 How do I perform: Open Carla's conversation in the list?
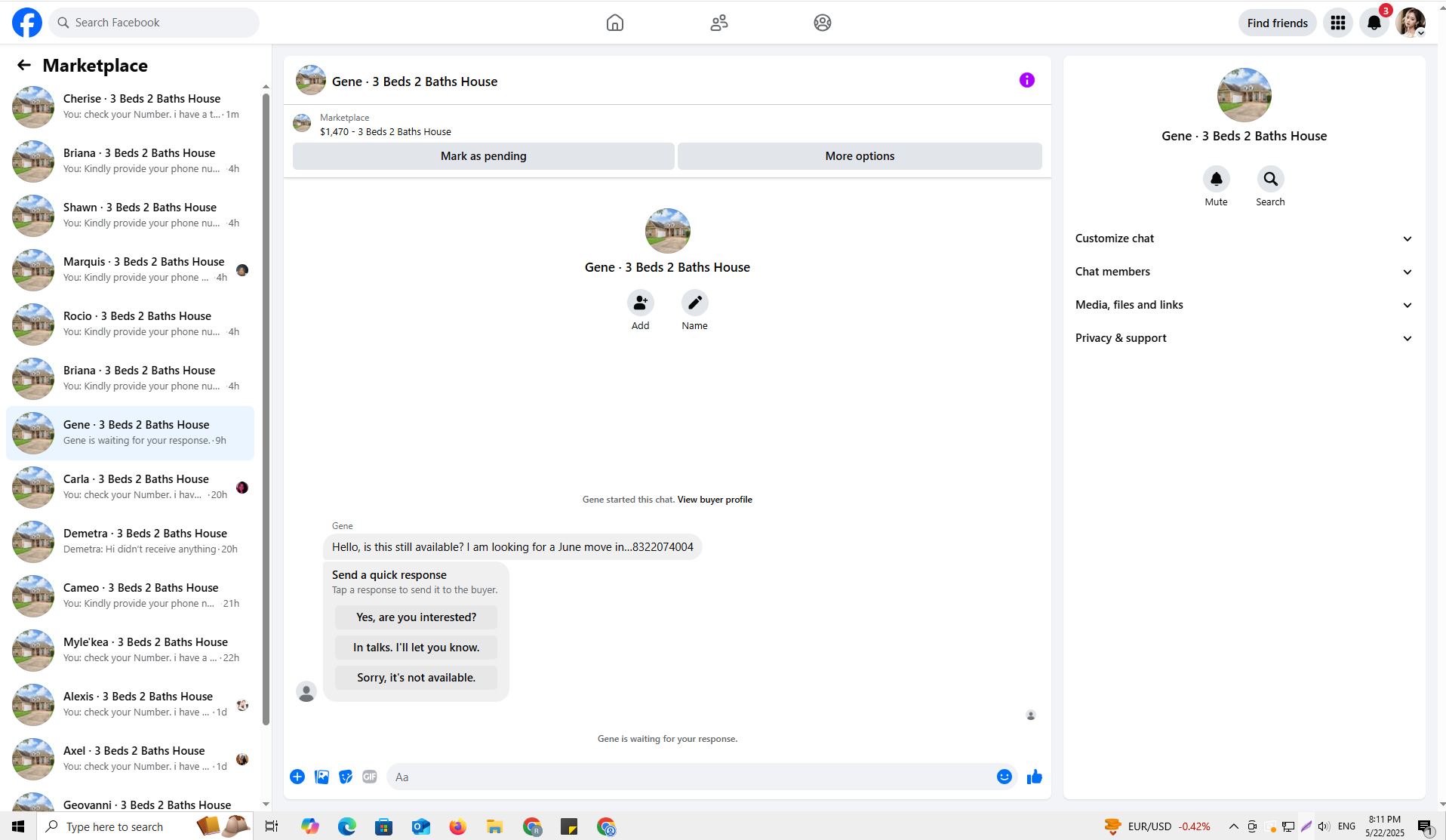click(x=130, y=488)
